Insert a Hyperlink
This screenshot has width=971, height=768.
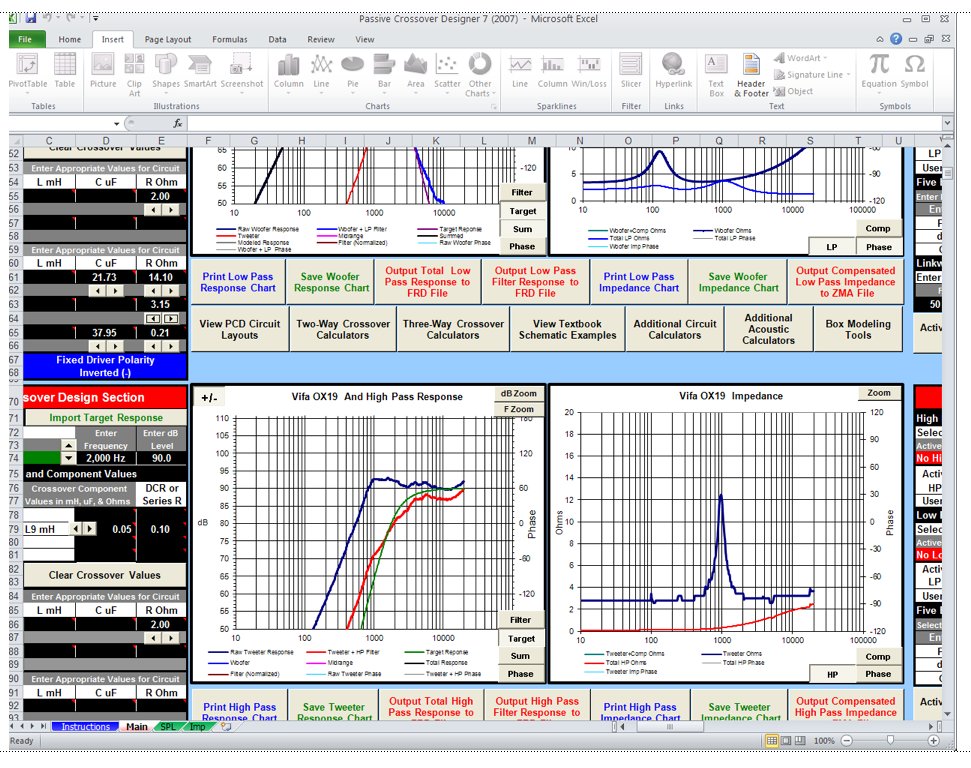(x=673, y=71)
